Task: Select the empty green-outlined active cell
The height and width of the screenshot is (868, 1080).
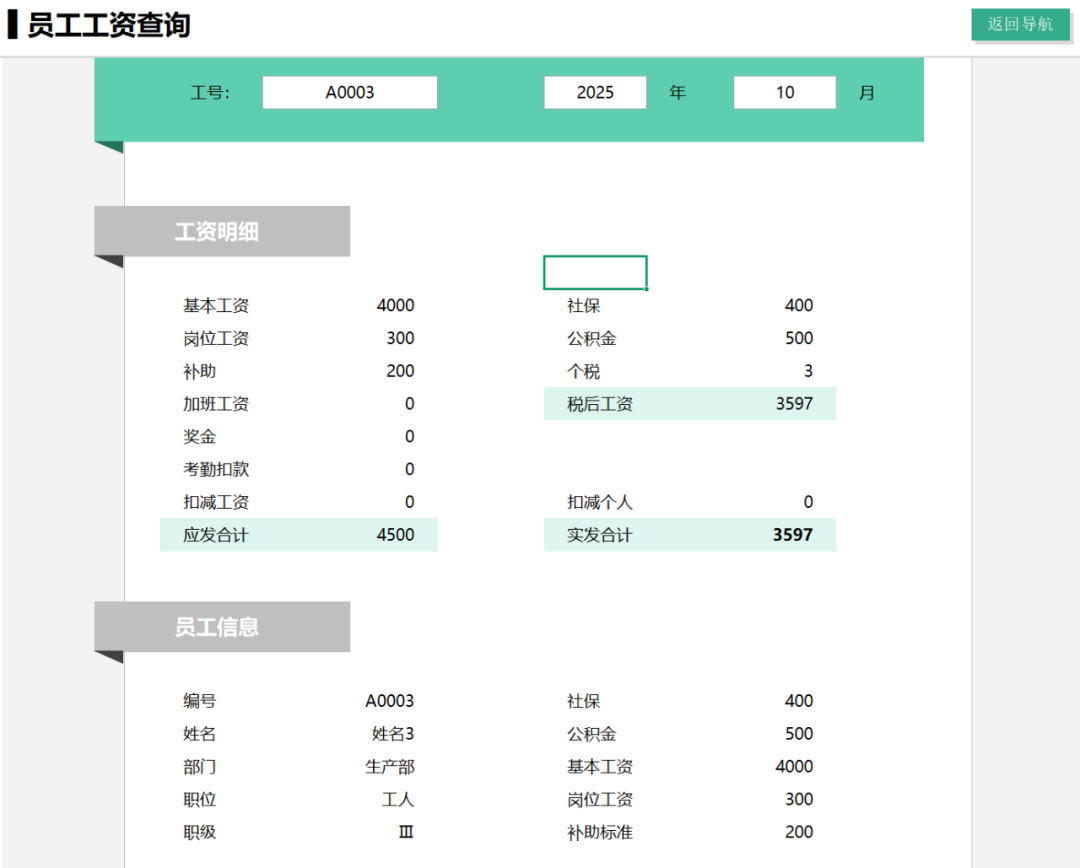Action: tap(595, 272)
